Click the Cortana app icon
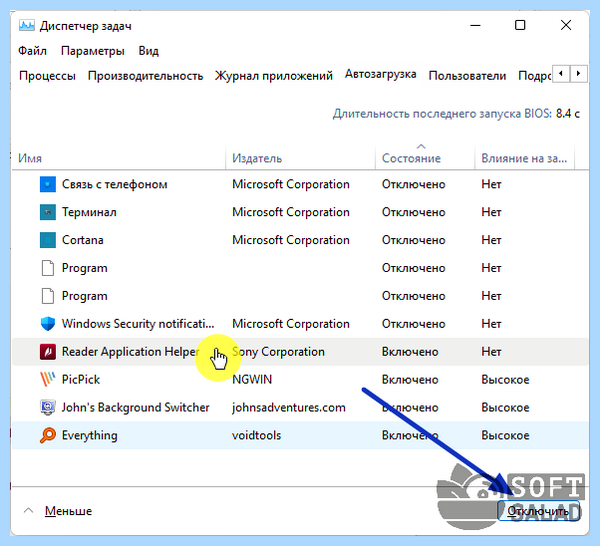Screen dimensions: 600x546 point(48,240)
